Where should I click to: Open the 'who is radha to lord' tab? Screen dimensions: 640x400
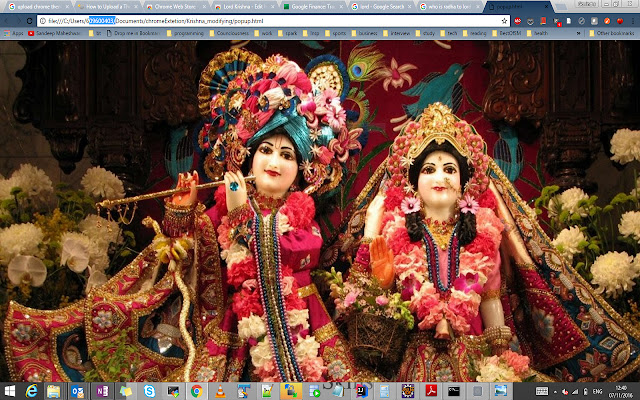pyautogui.click(x=450, y=7)
